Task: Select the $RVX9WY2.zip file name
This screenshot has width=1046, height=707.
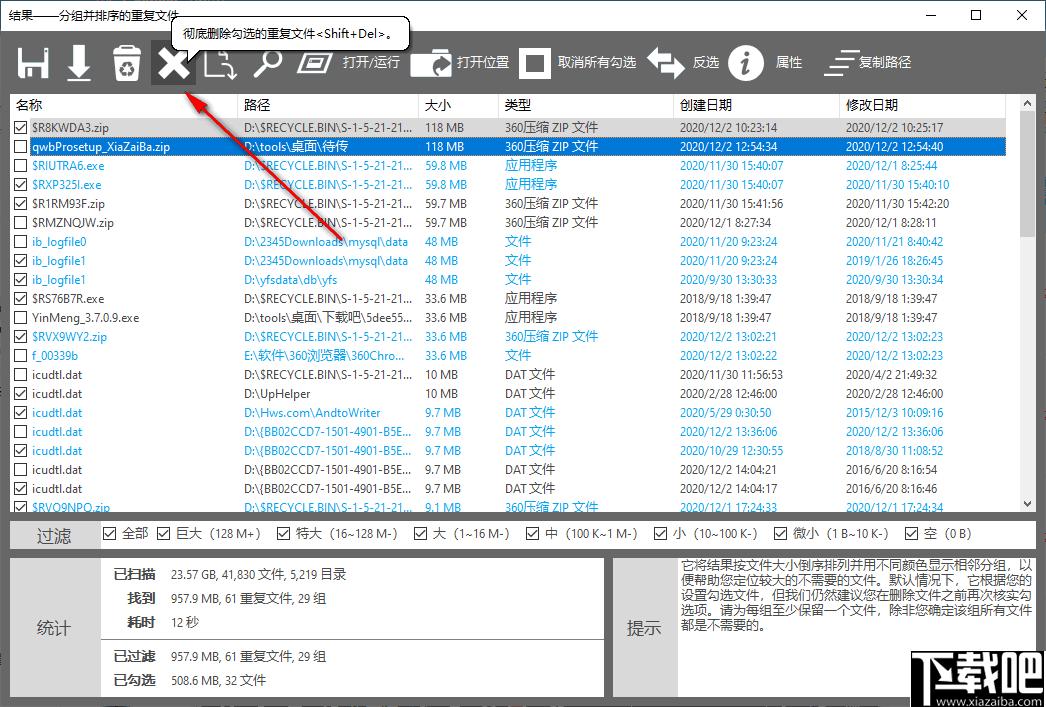Action: (69, 337)
